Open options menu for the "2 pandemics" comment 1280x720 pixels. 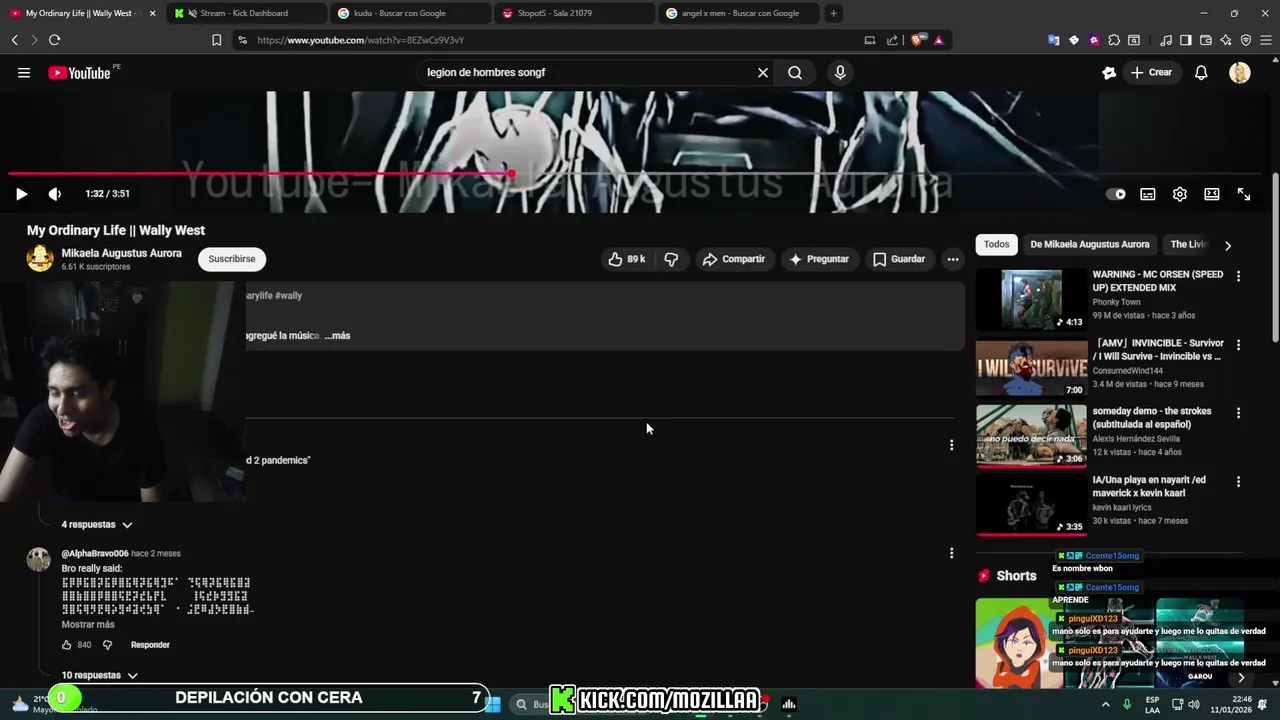pyautogui.click(x=951, y=445)
